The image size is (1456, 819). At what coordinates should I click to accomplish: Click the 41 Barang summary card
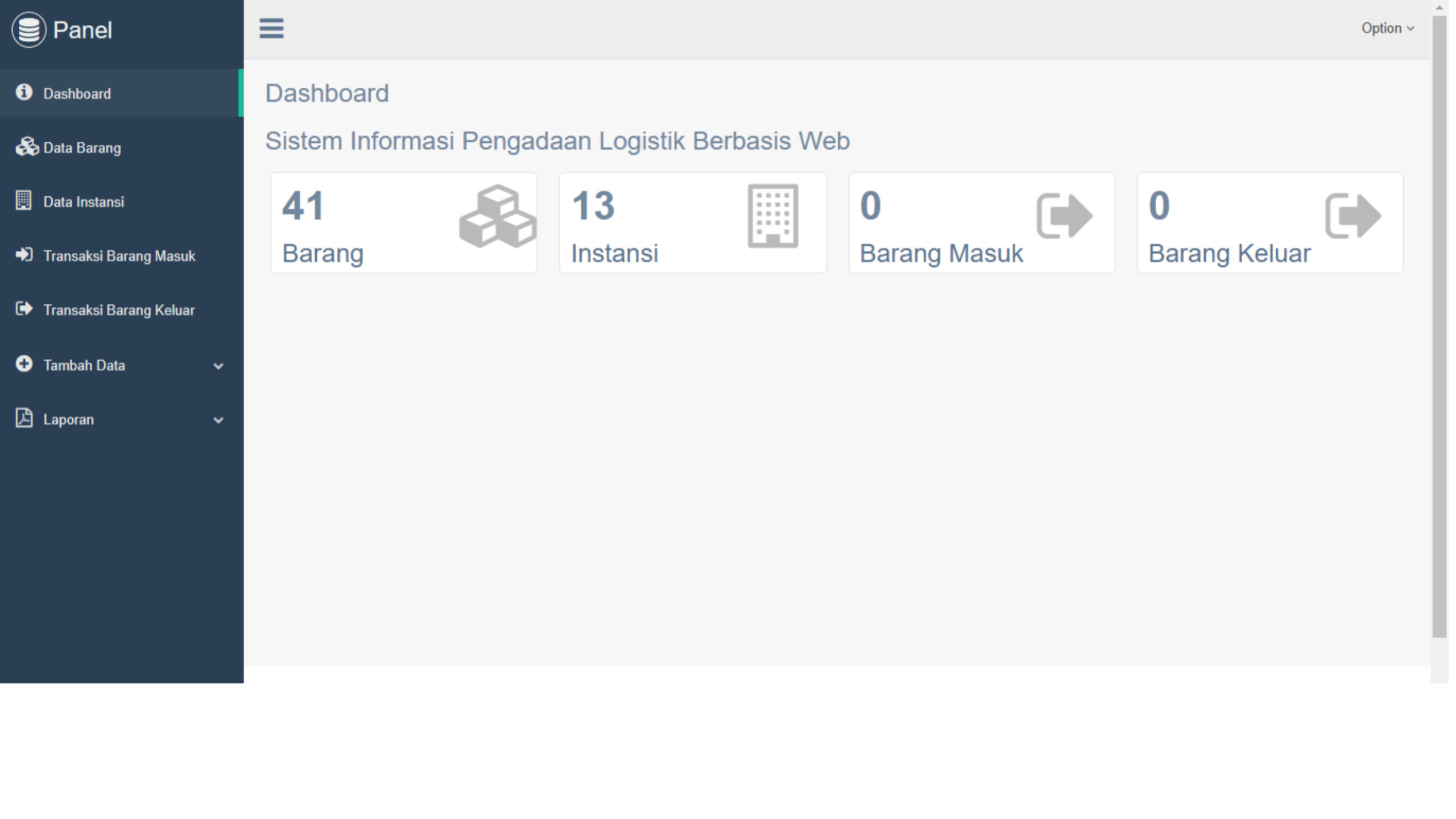point(404,223)
